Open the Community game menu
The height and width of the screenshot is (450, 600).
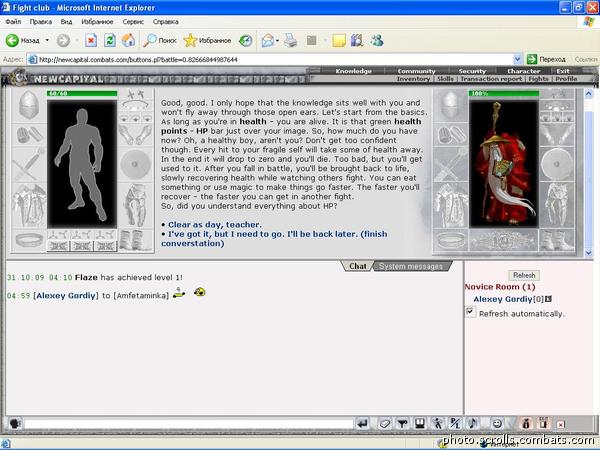point(416,71)
